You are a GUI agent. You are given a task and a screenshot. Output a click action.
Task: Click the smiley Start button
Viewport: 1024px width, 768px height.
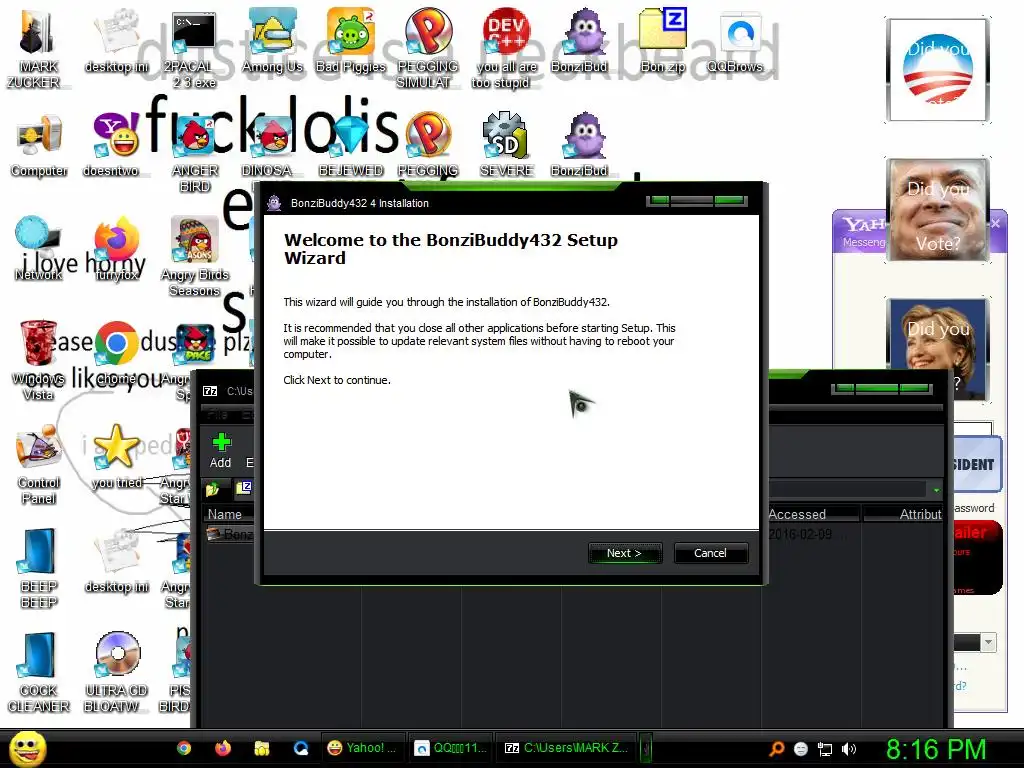click(27, 748)
